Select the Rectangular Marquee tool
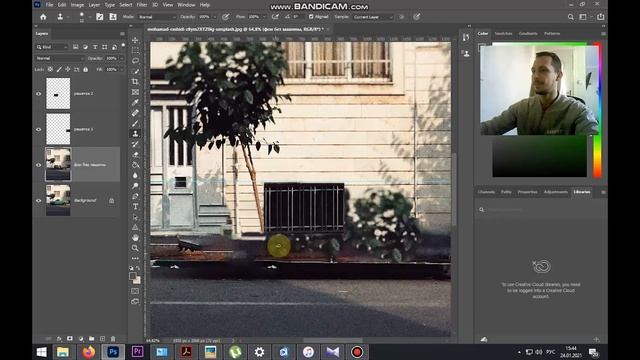 click(135, 51)
